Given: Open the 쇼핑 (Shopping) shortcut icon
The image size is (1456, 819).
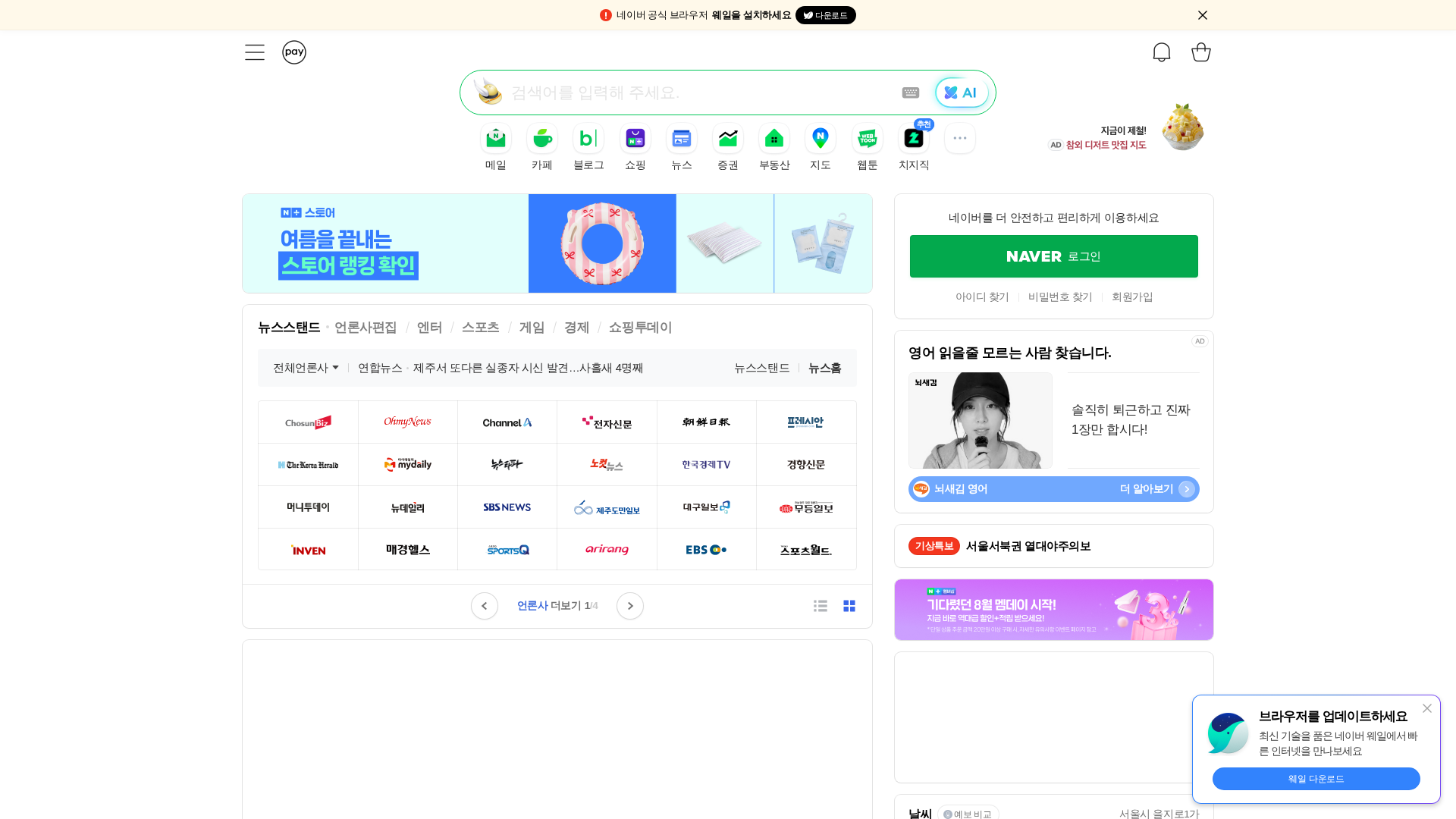Looking at the screenshot, I should pyautogui.click(x=635, y=139).
